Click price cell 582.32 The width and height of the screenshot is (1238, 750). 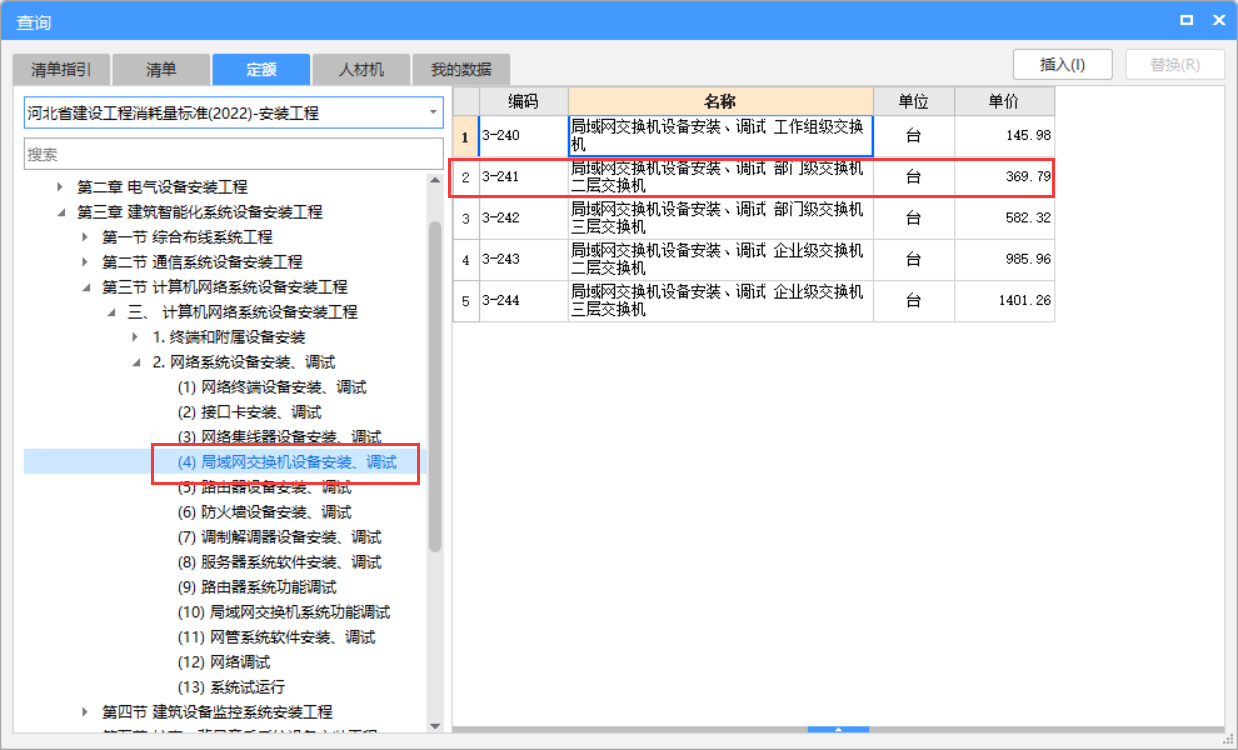1004,218
